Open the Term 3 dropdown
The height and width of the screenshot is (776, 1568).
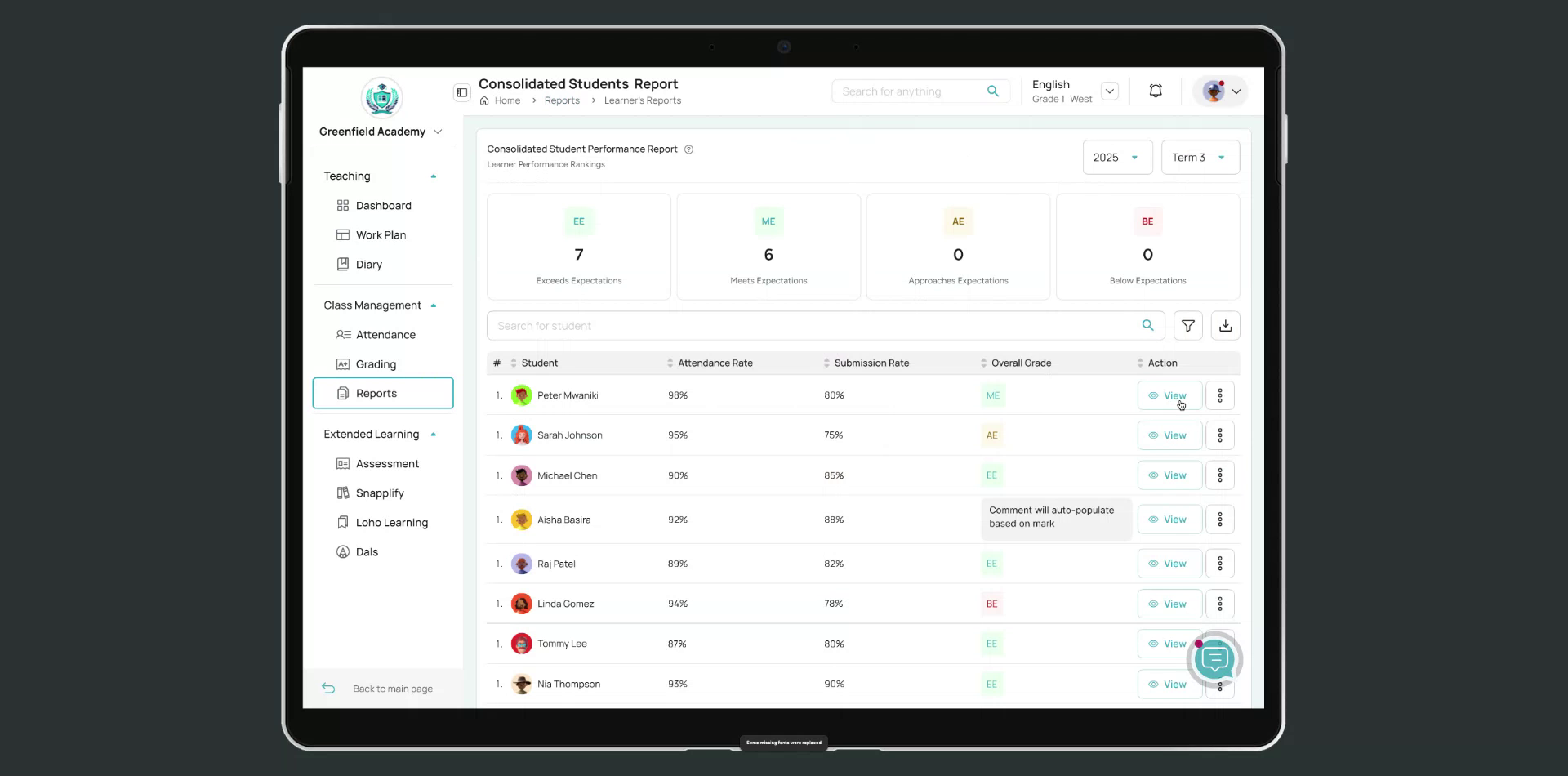pyautogui.click(x=1199, y=157)
